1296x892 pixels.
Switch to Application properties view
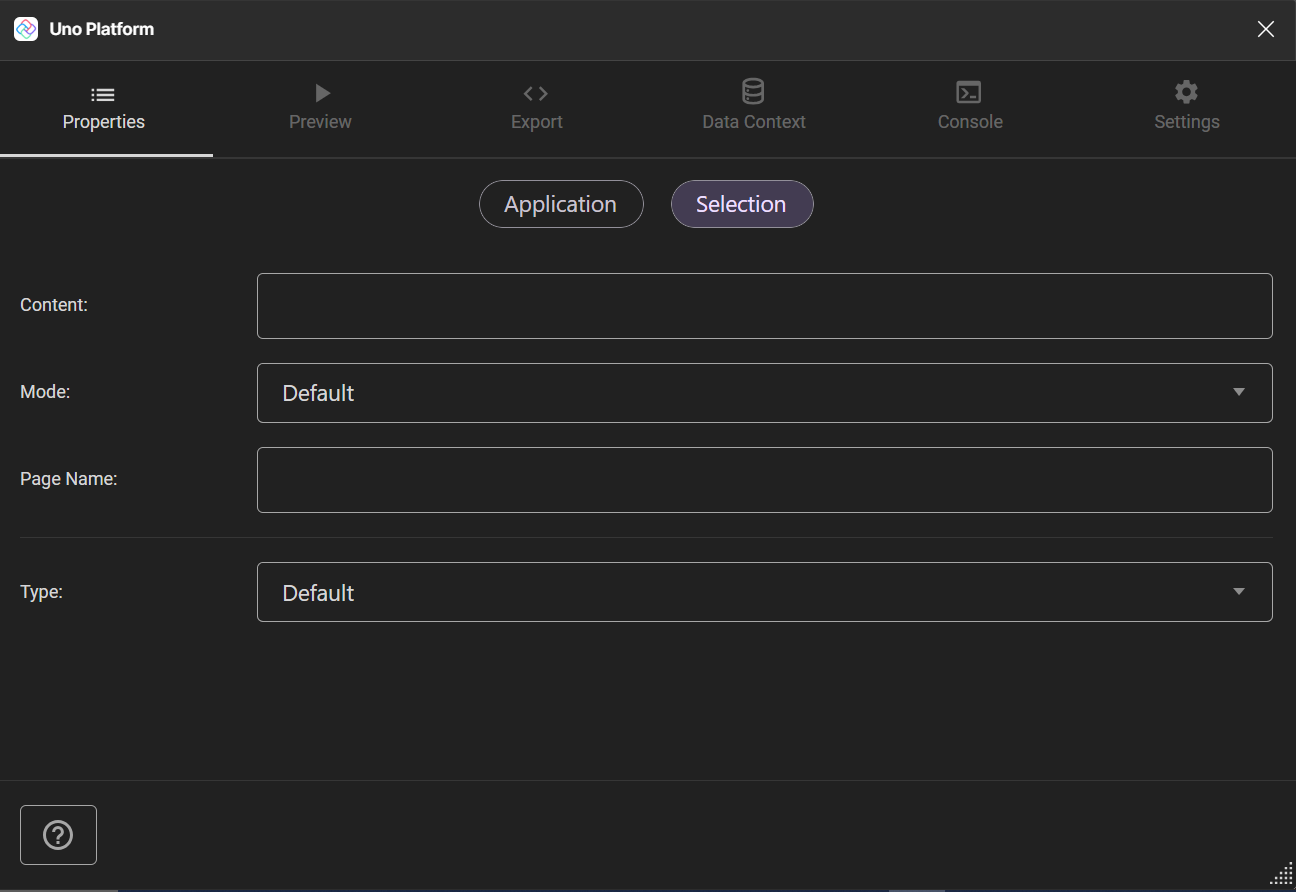(561, 203)
